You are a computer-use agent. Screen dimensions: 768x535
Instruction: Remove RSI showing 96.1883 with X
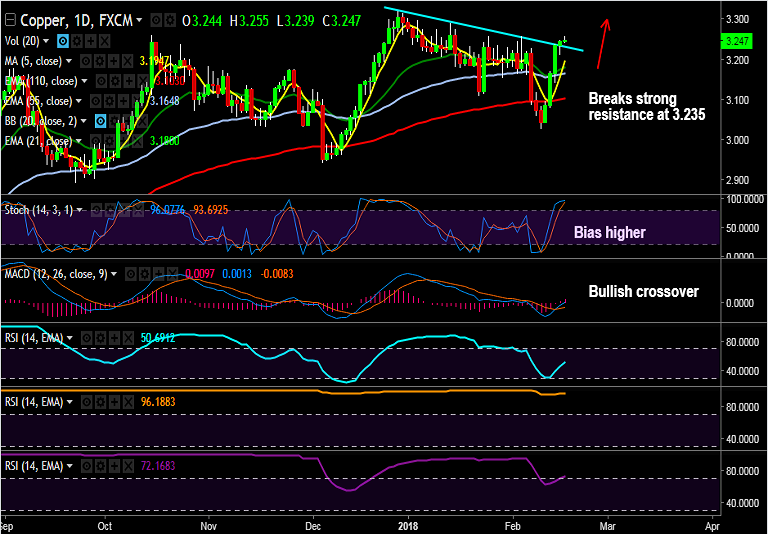point(128,402)
